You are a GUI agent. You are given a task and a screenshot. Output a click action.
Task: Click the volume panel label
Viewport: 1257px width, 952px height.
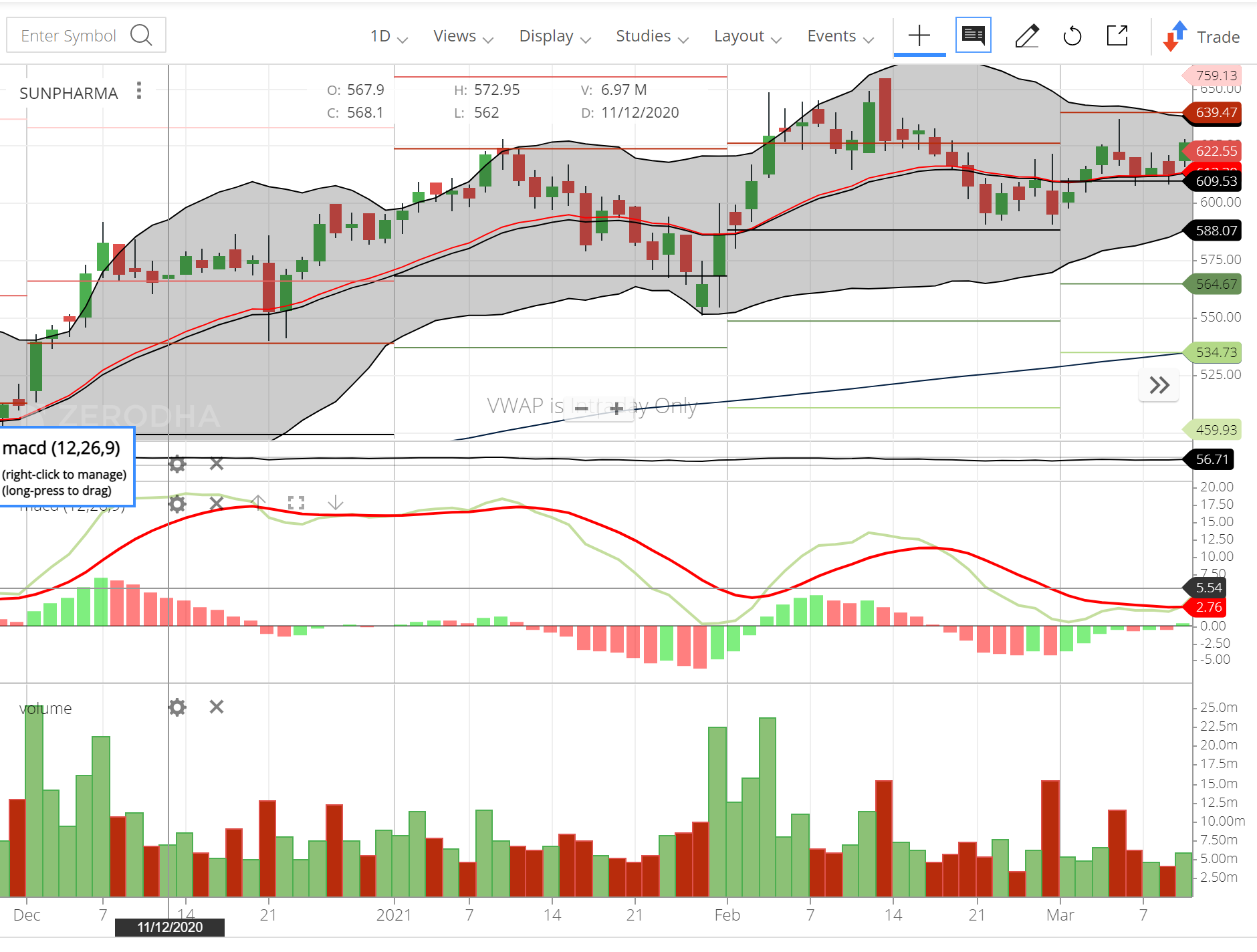coord(45,709)
